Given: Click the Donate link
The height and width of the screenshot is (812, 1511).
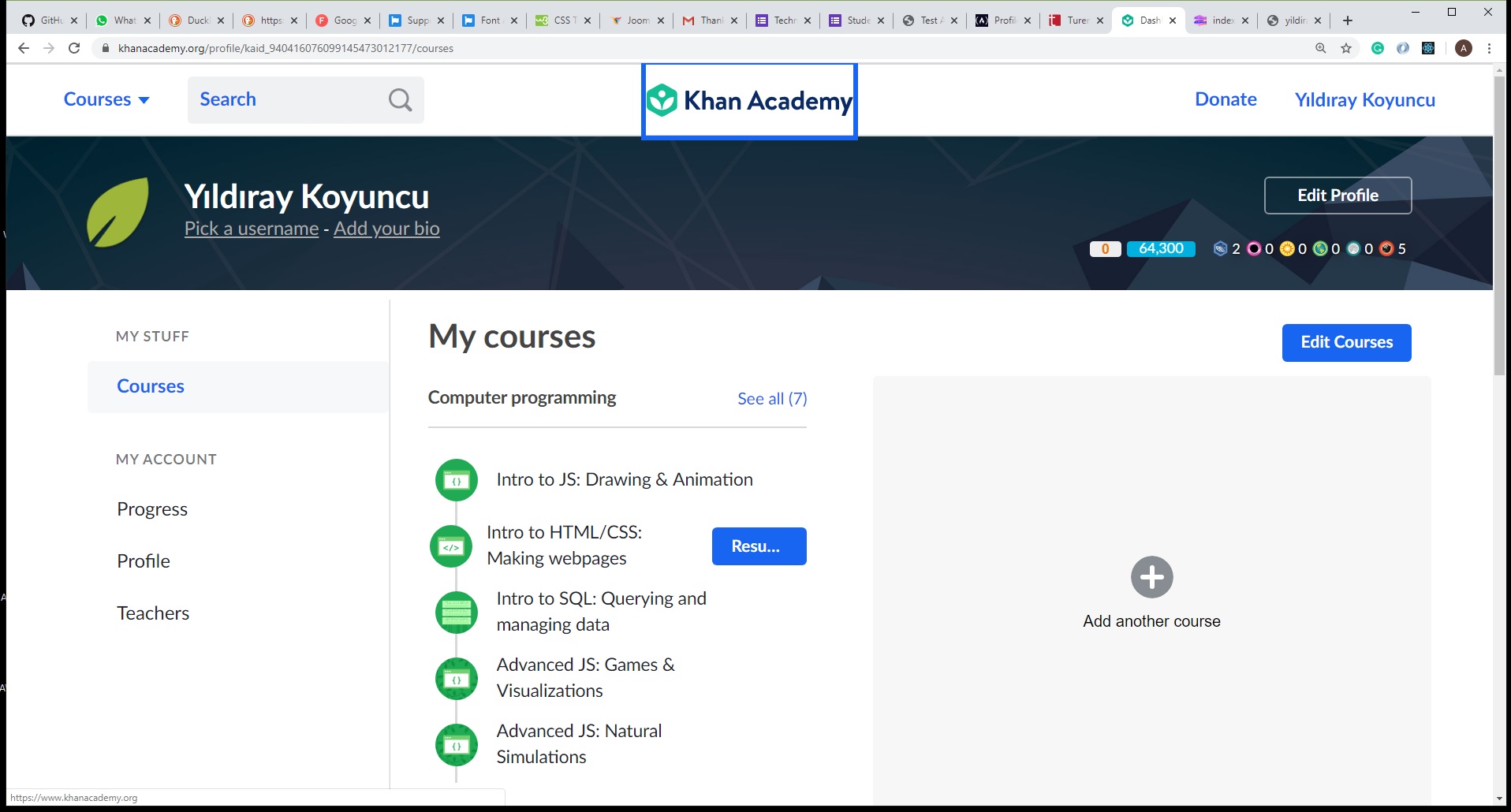Looking at the screenshot, I should [1226, 99].
